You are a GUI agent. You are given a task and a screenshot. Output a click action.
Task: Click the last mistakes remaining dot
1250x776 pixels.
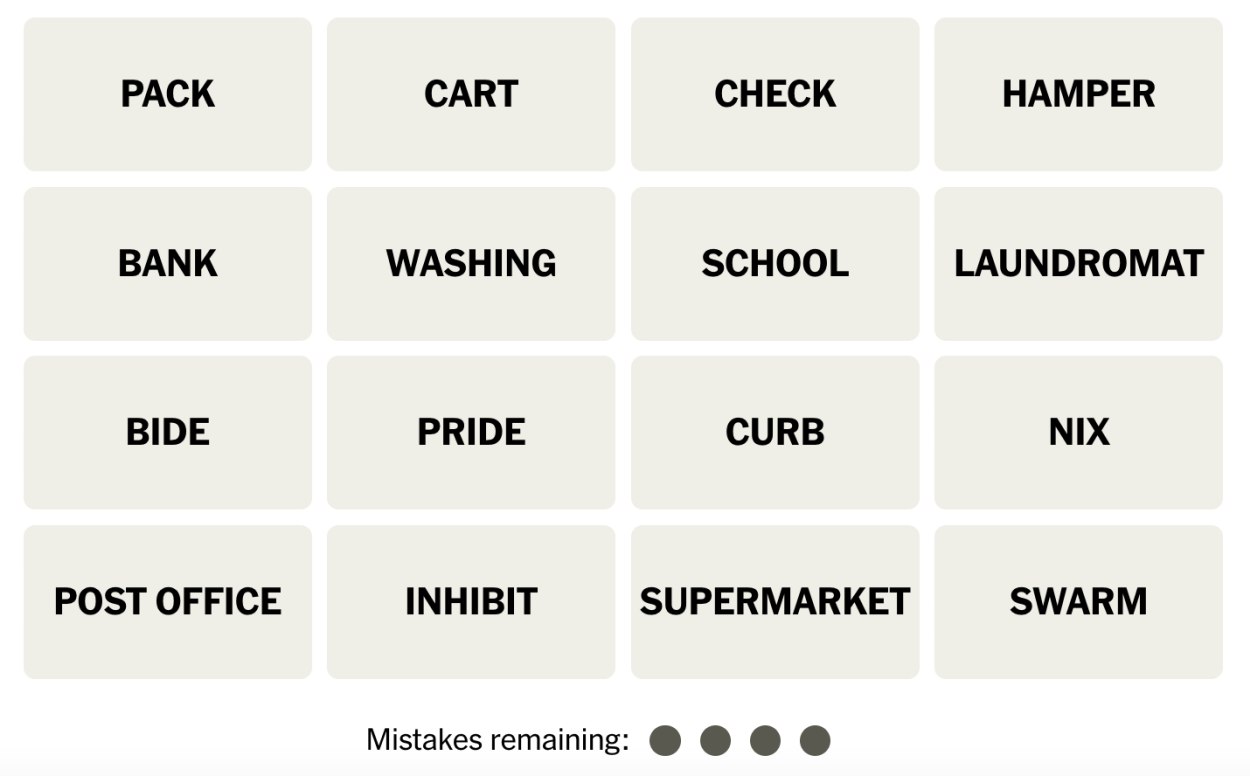[x=815, y=741]
